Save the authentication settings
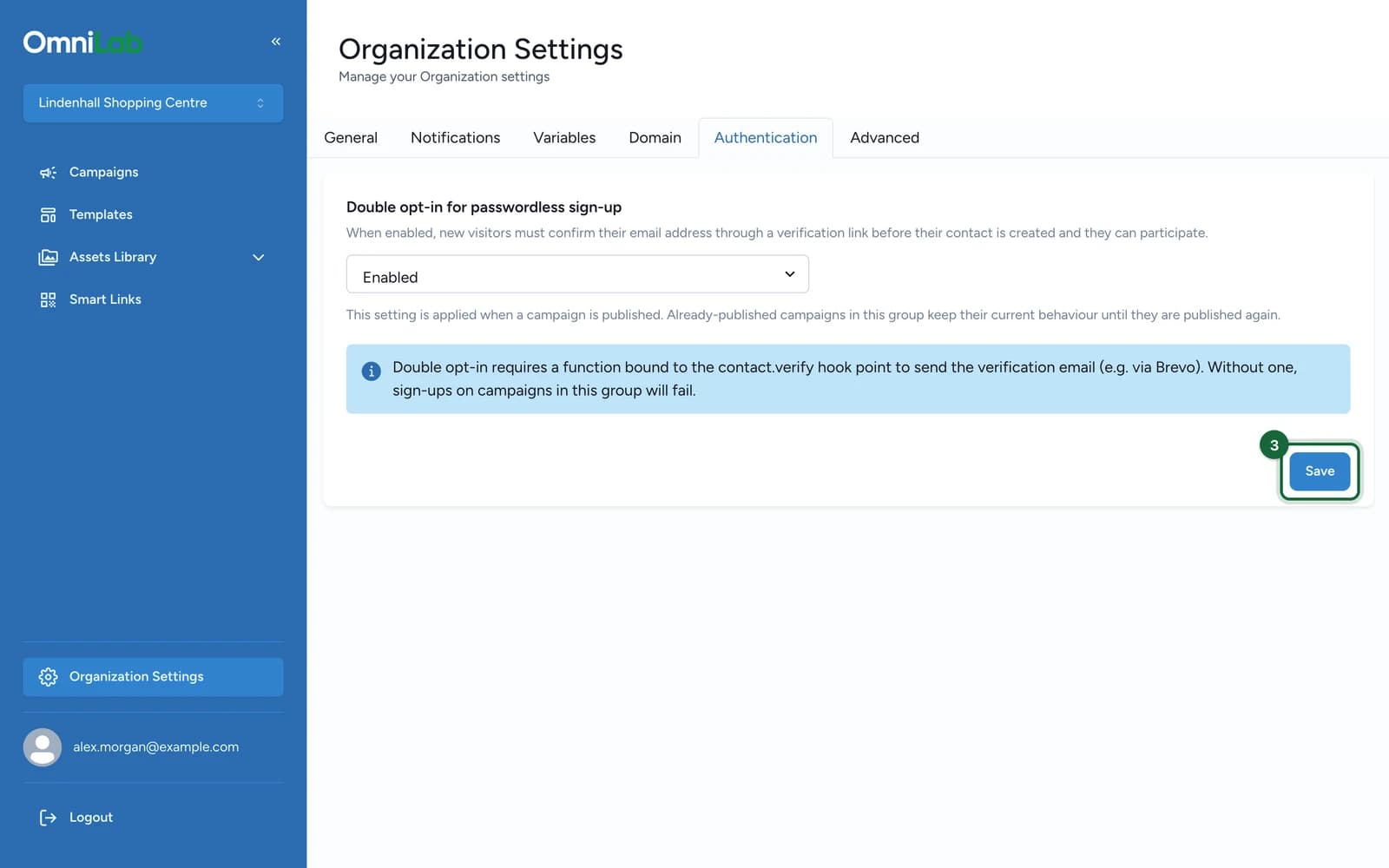 [1320, 471]
